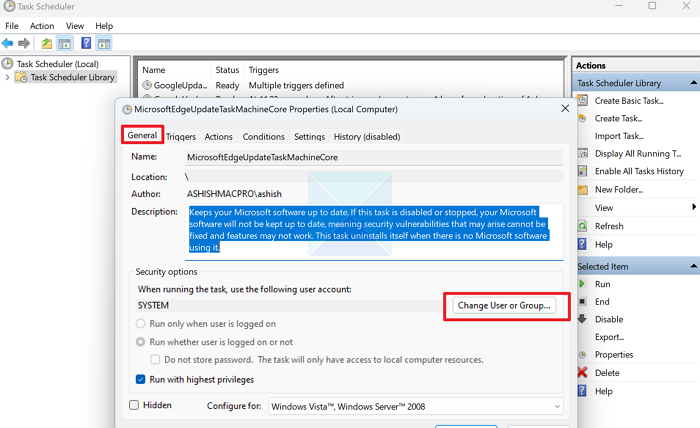Click the Help icon under Selected Item
The image size is (700, 428).
coord(583,391)
